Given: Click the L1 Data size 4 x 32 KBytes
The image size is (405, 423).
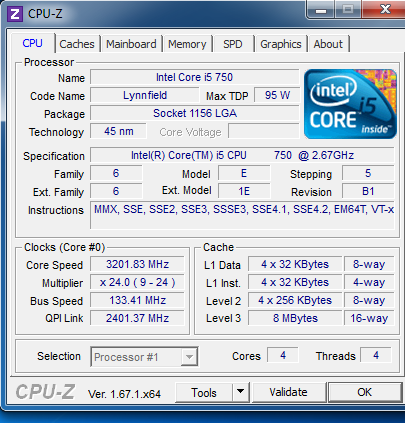Looking at the screenshot, I should [295, 264].
